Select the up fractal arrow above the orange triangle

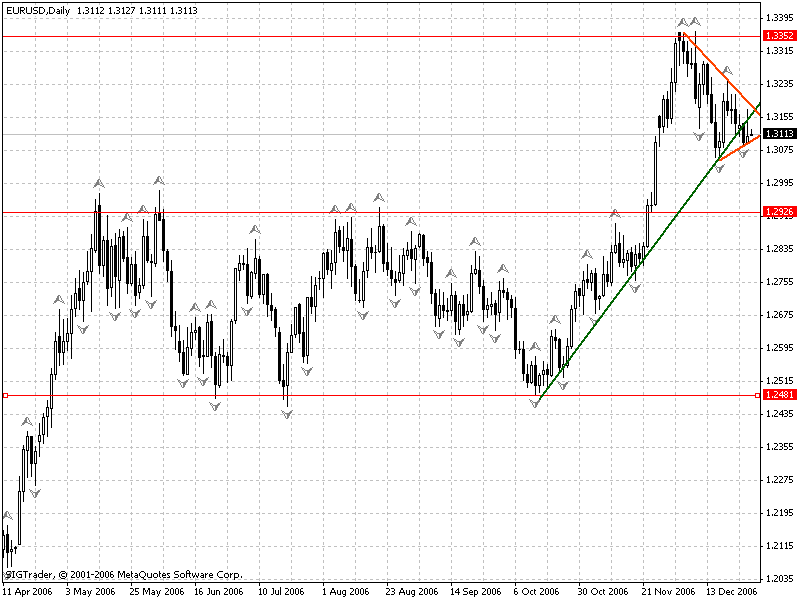727,70
